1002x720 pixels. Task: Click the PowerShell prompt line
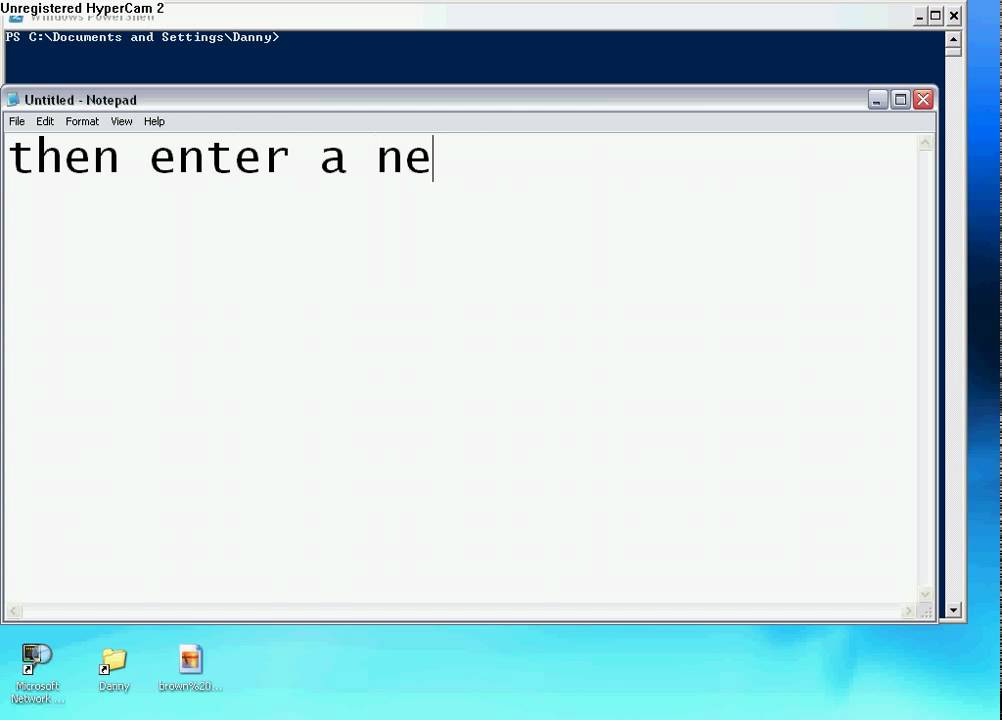tap(142, 37)
